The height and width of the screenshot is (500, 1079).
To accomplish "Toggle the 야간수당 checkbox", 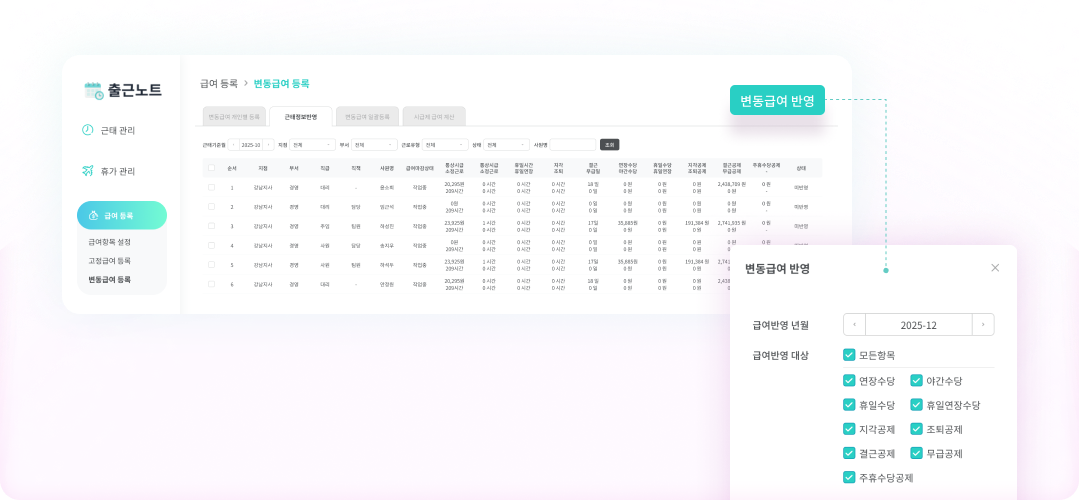I will coord(916,381).
